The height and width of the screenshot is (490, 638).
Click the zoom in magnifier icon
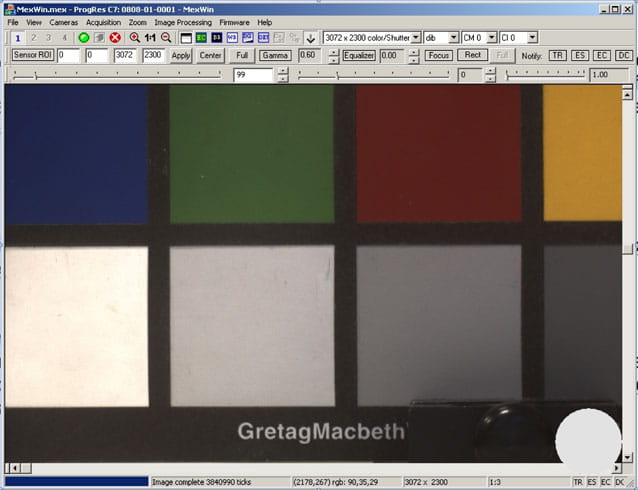135,37
